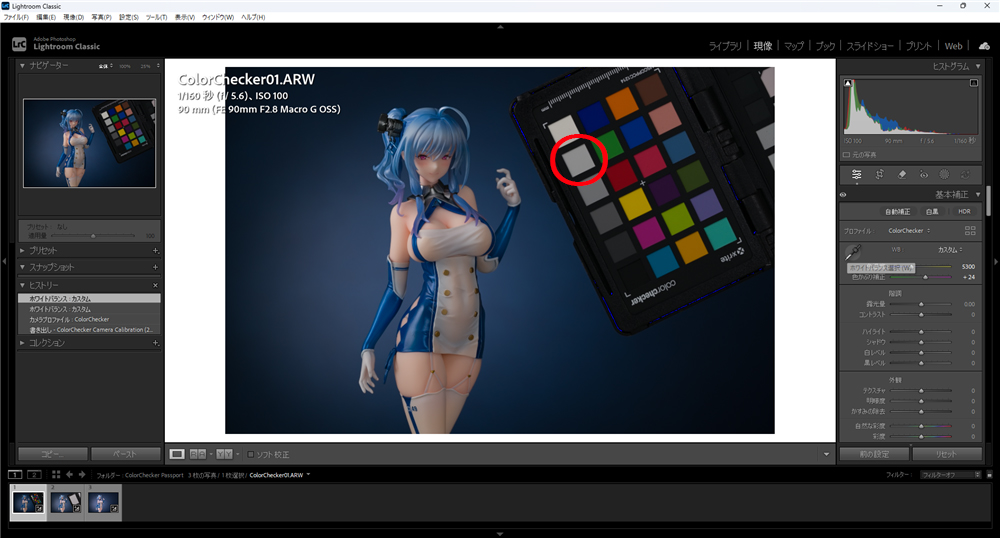1000x538 pixels.
Task: Apply Auto tone correction button
Action: [x=897, y=212]
